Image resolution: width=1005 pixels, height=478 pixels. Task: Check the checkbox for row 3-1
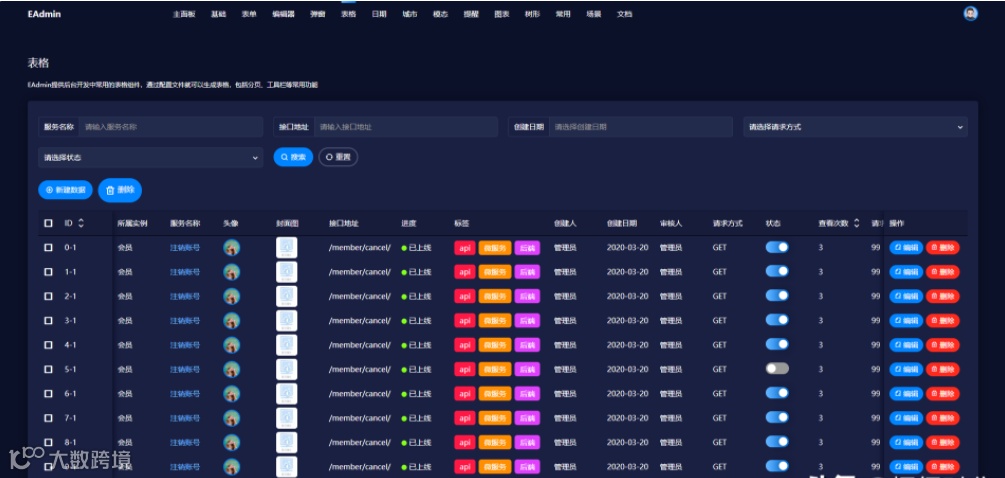click(x=48, y=320)
